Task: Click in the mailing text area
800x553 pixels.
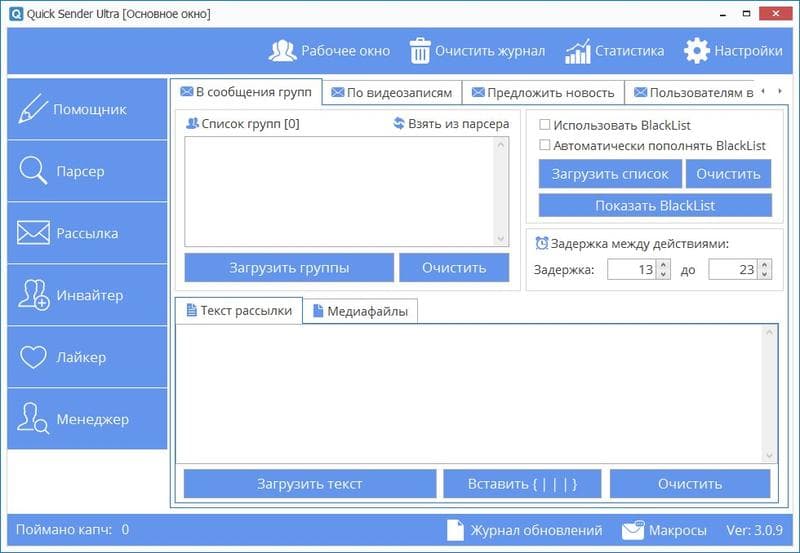Action: click(469, 394)
